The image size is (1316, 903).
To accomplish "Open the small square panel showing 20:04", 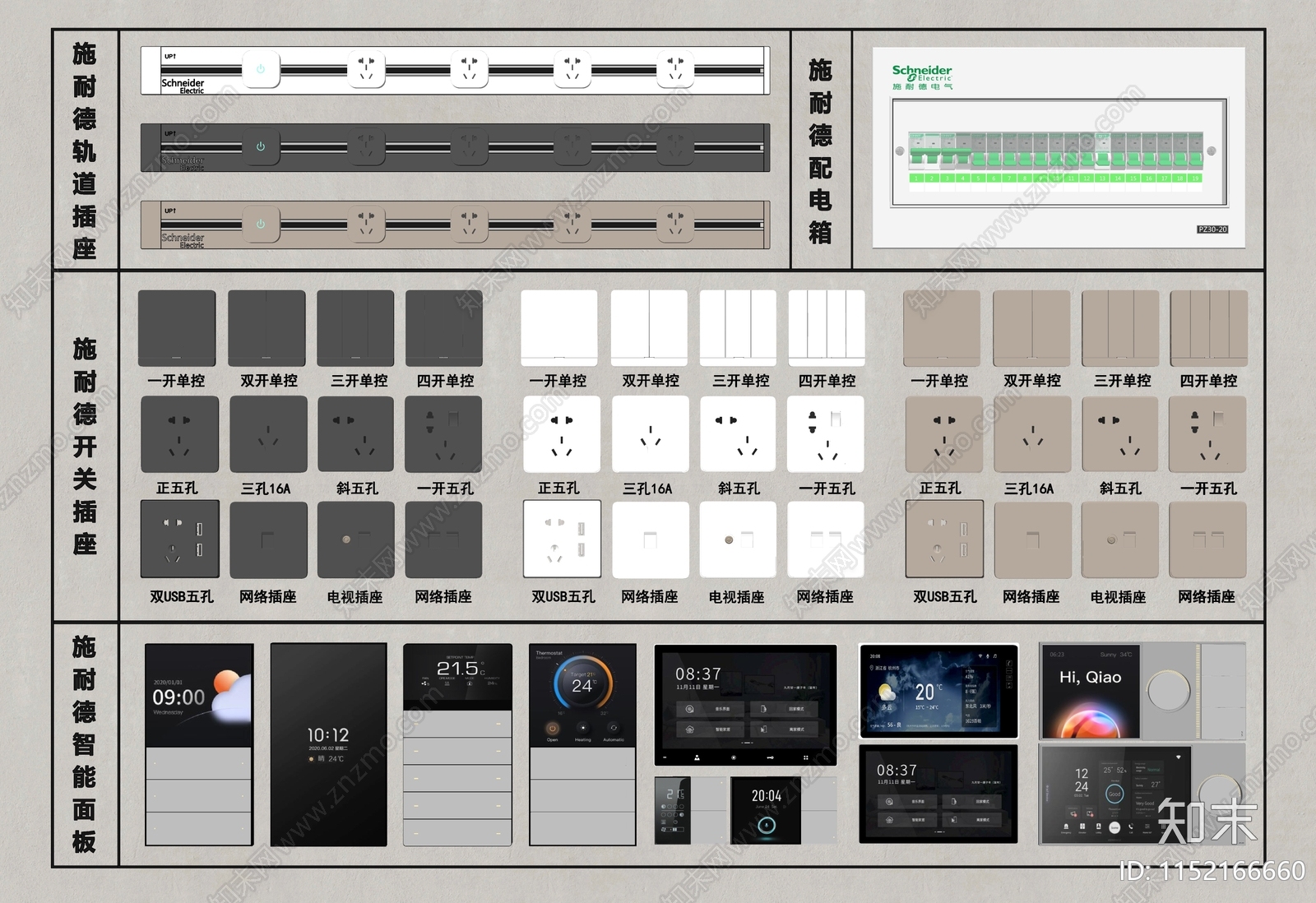I will coord(766,810).
